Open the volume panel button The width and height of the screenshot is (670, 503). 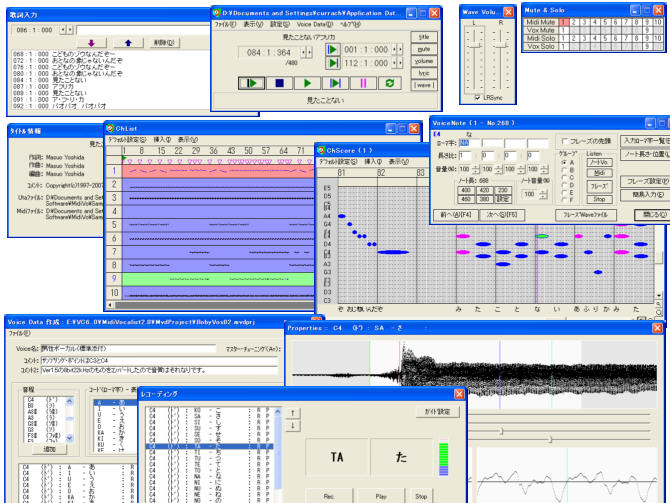[x=424, y=61]
